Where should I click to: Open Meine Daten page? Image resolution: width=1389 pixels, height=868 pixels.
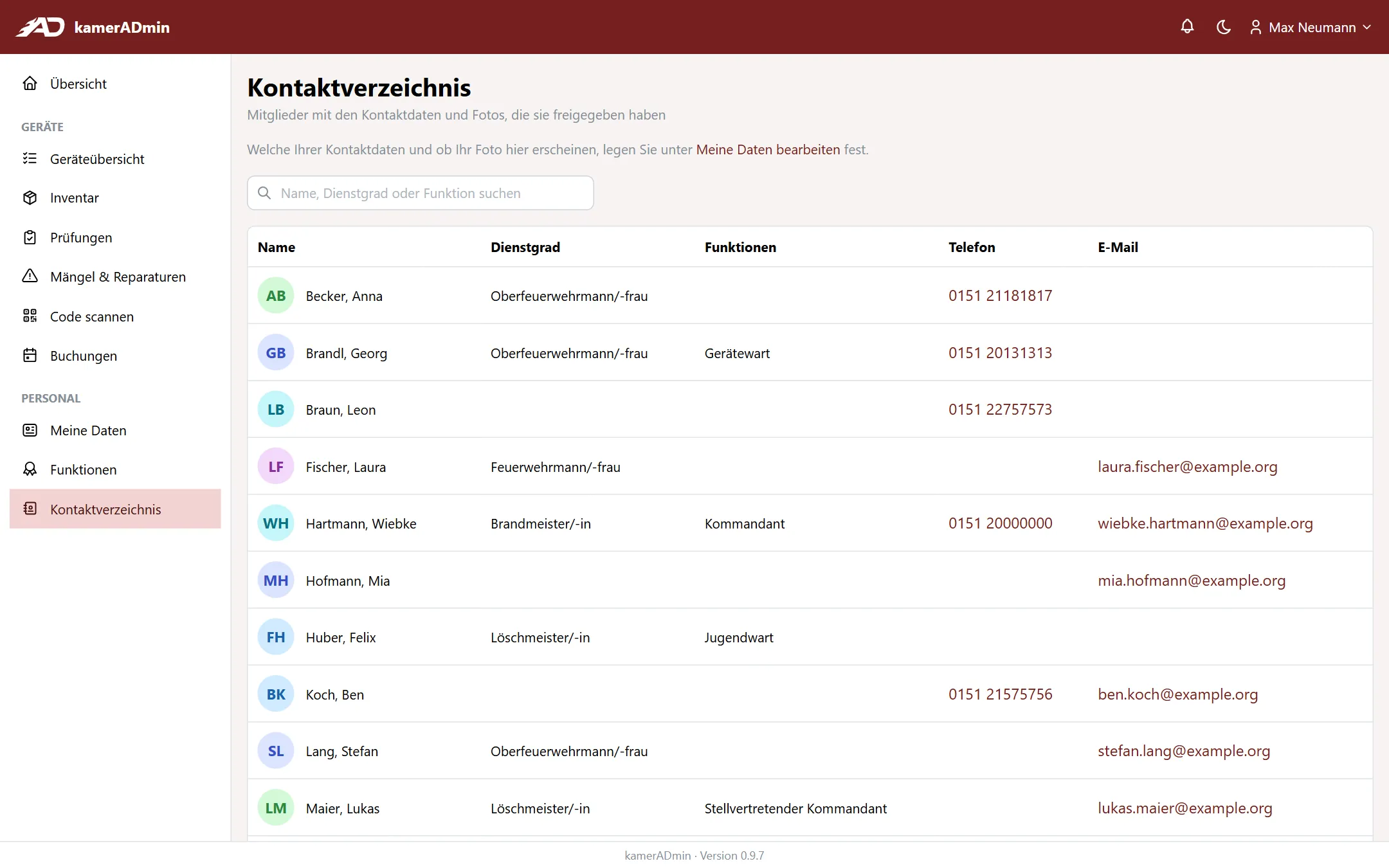(x=115, y=430)
